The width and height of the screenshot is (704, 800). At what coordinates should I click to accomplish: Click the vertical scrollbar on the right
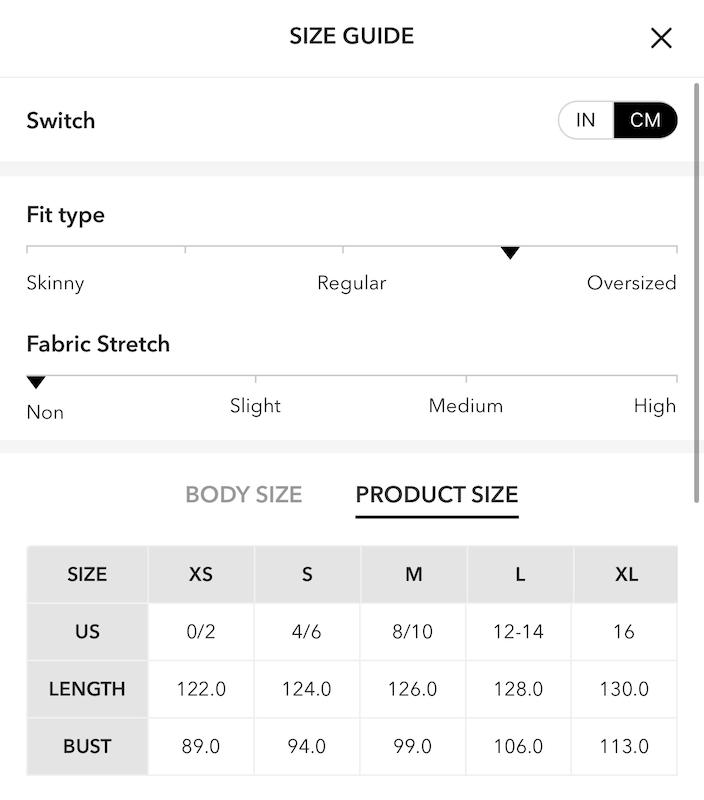pos(696,293)
